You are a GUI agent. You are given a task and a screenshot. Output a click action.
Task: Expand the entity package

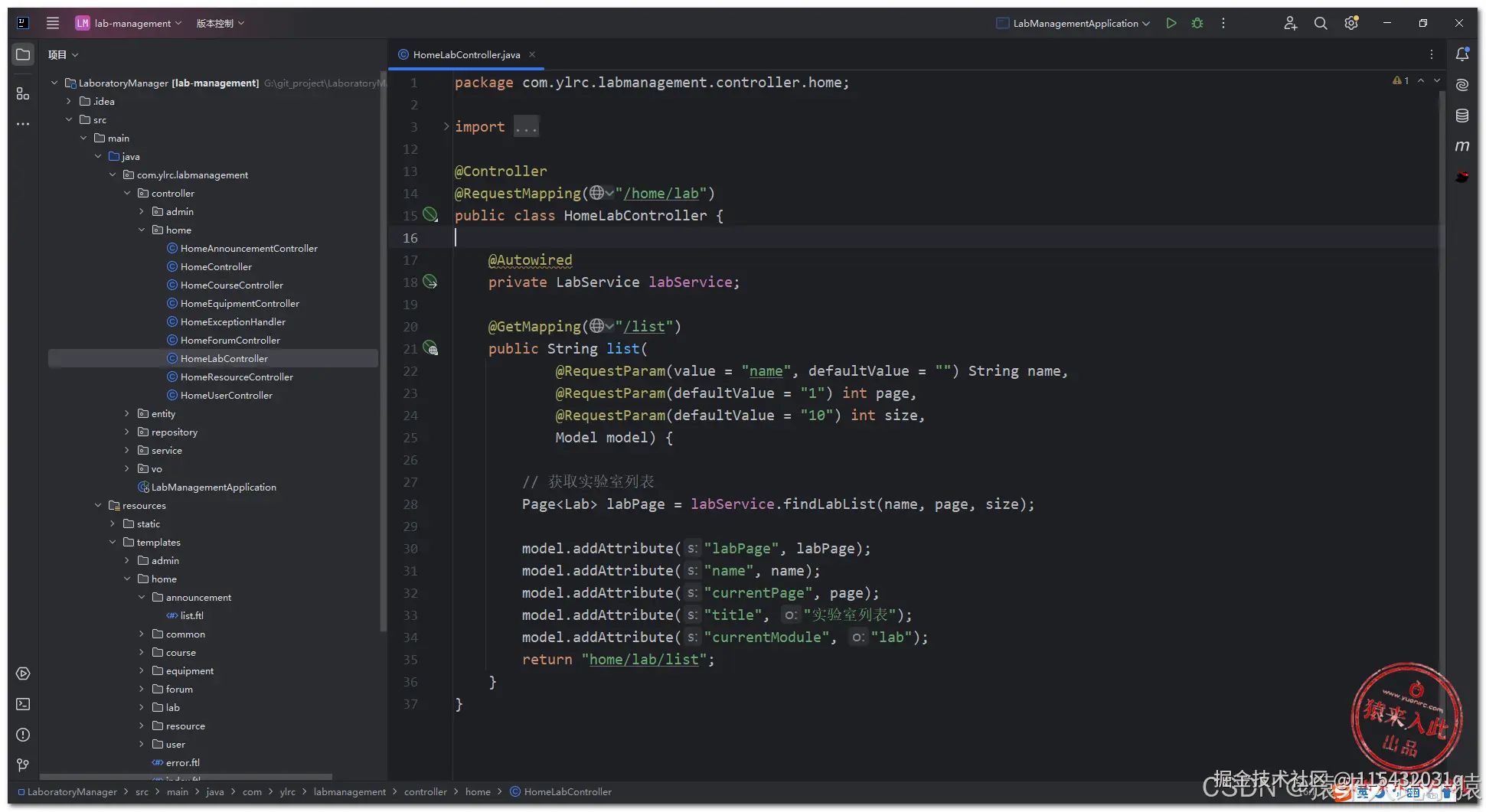127,413
